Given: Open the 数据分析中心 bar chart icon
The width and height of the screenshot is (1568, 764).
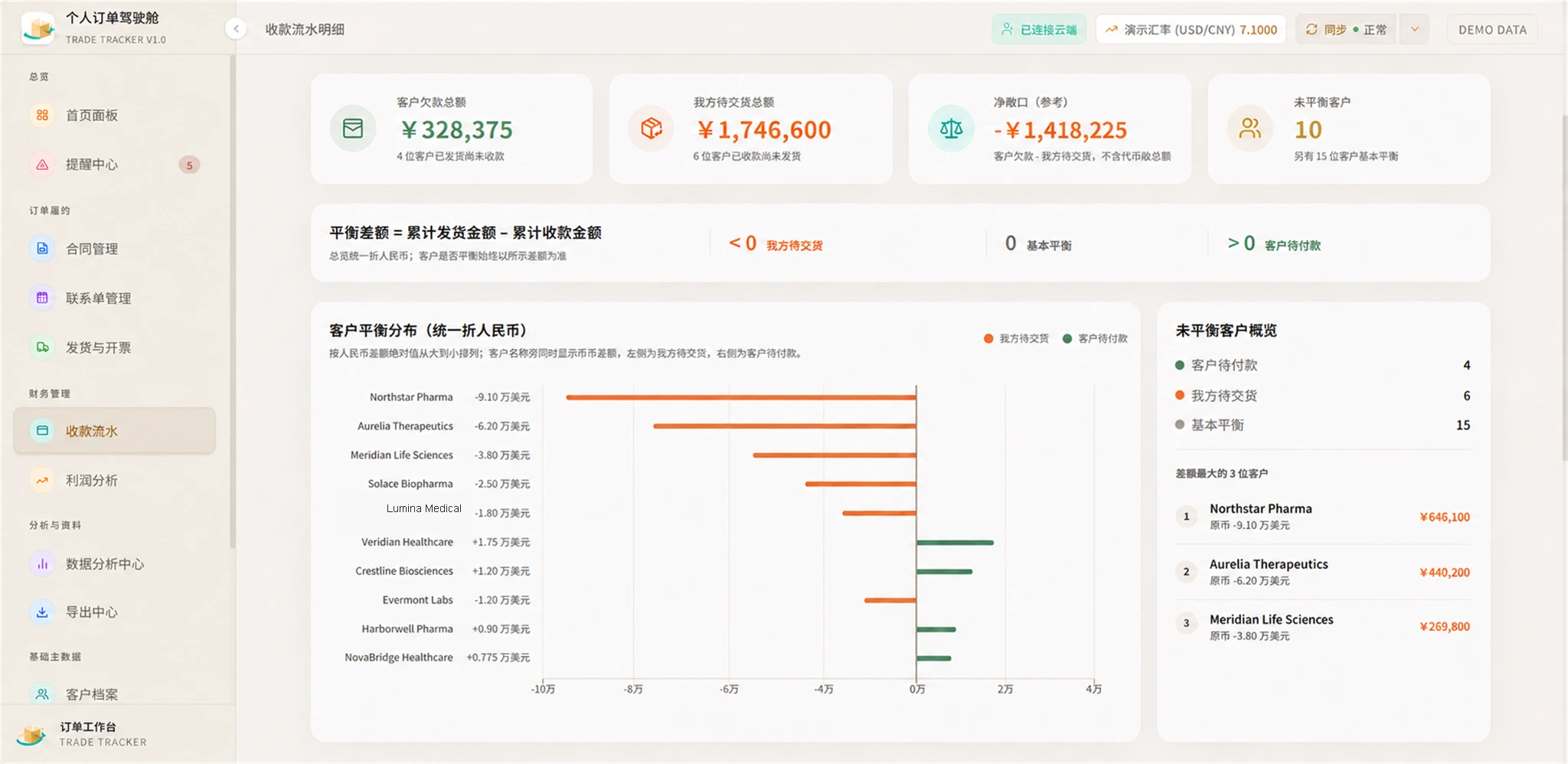Looking at the screenshot, I should click(42, 564).
